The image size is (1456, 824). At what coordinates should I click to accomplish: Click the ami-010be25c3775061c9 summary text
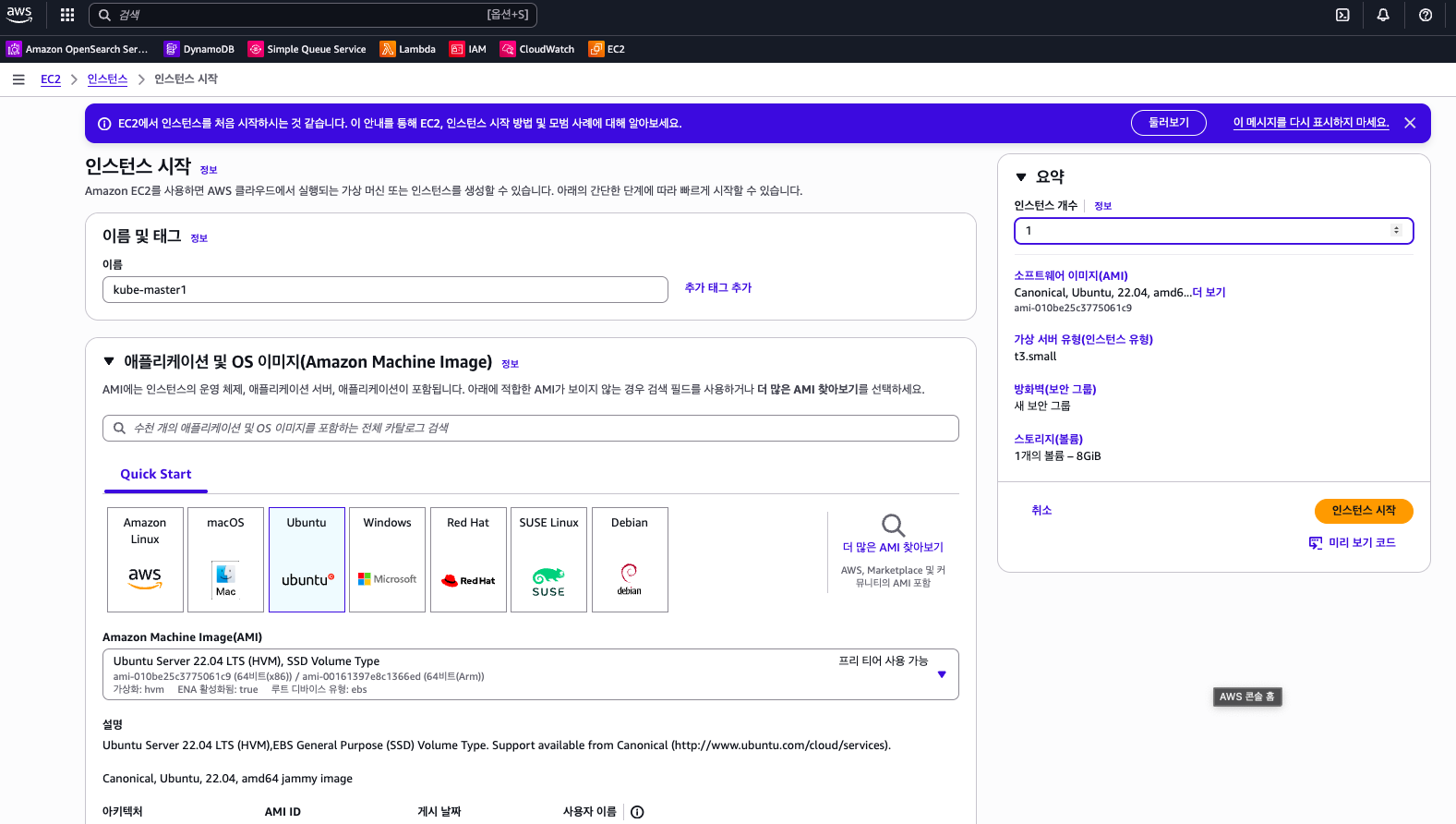1073,309
